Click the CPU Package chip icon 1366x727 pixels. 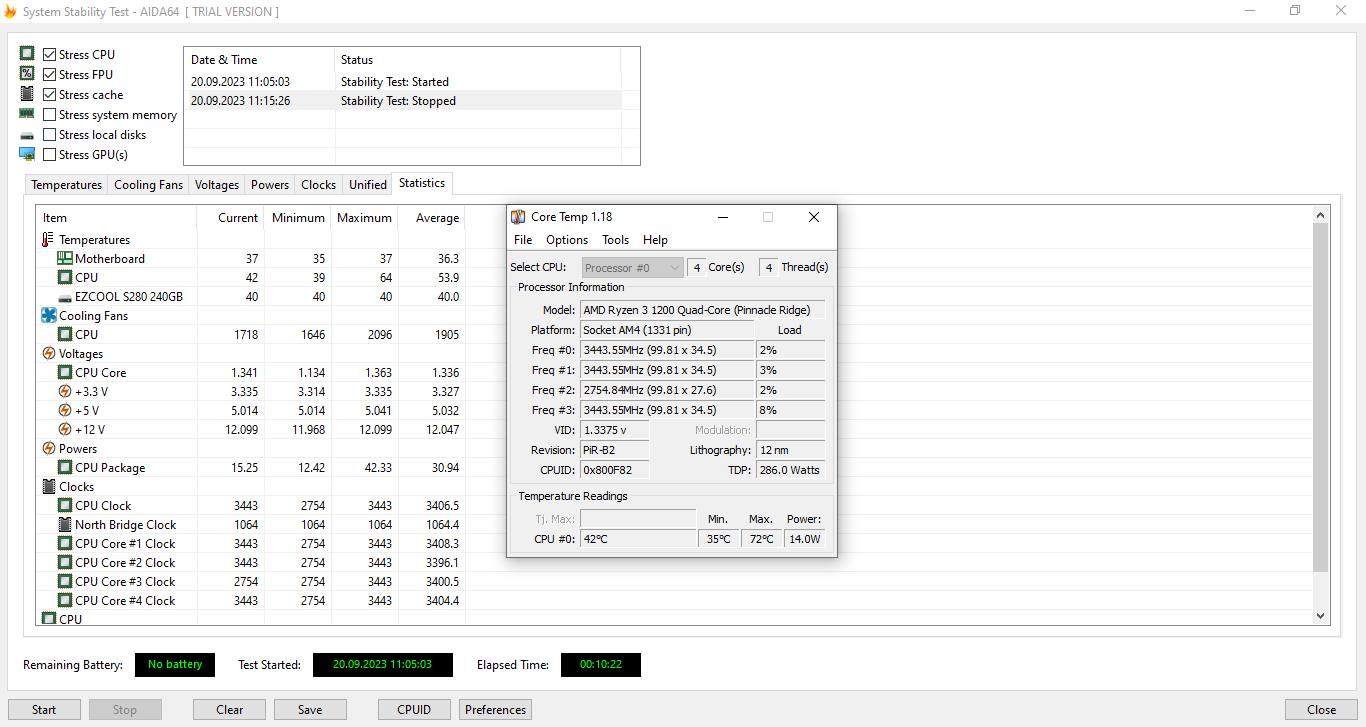(x=65, y=467)
